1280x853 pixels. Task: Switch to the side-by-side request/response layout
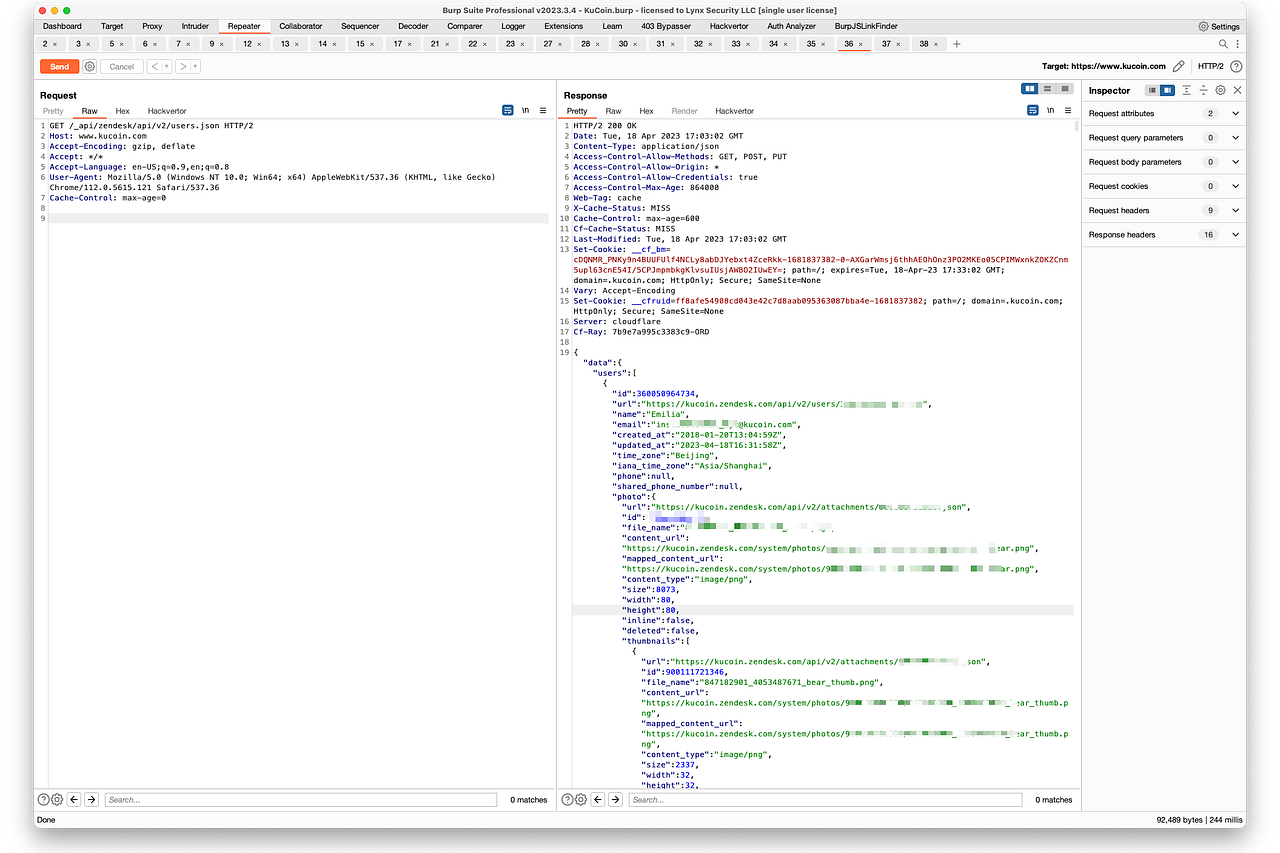click(1030, 89)
